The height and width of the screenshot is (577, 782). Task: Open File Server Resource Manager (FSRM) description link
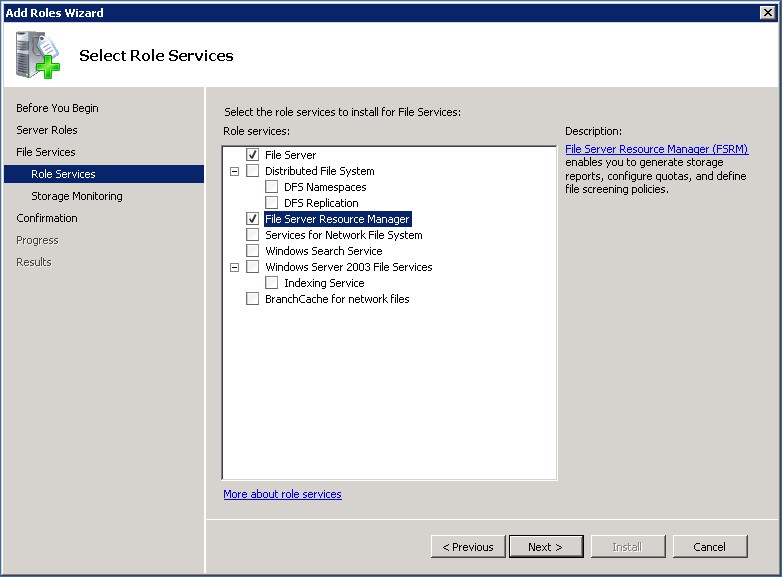[656, 149]
